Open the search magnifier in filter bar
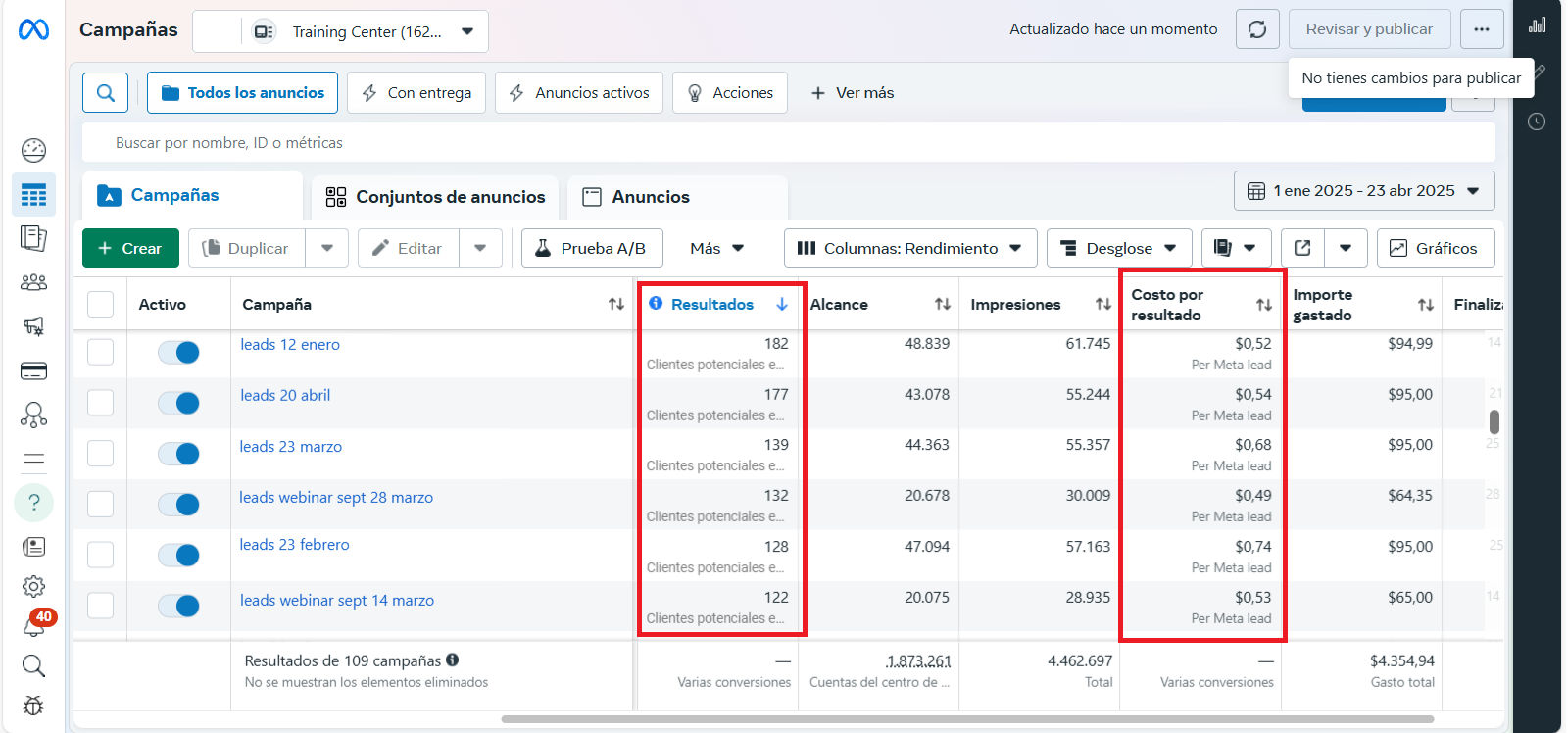The height and width of the screenshot is (733, 1568). click(106, 93)
